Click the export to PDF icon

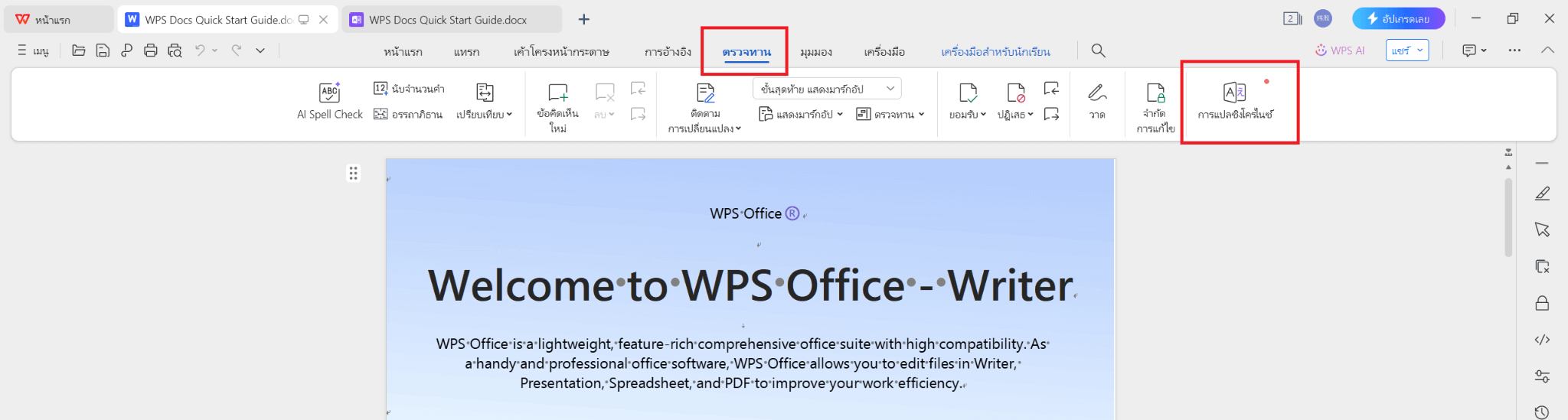(126, 50)
